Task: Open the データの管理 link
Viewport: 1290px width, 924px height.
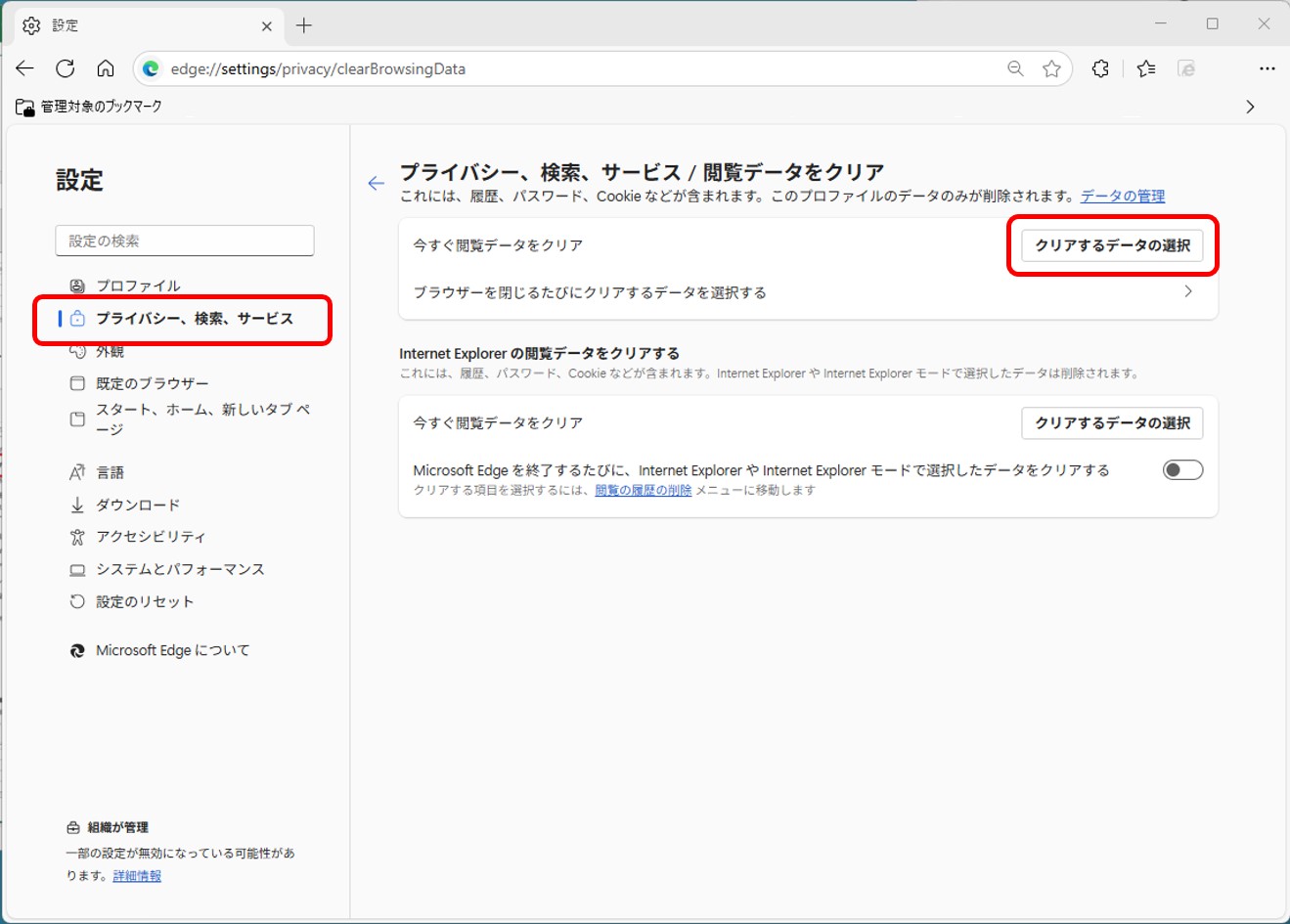Action: [1122, 197]
